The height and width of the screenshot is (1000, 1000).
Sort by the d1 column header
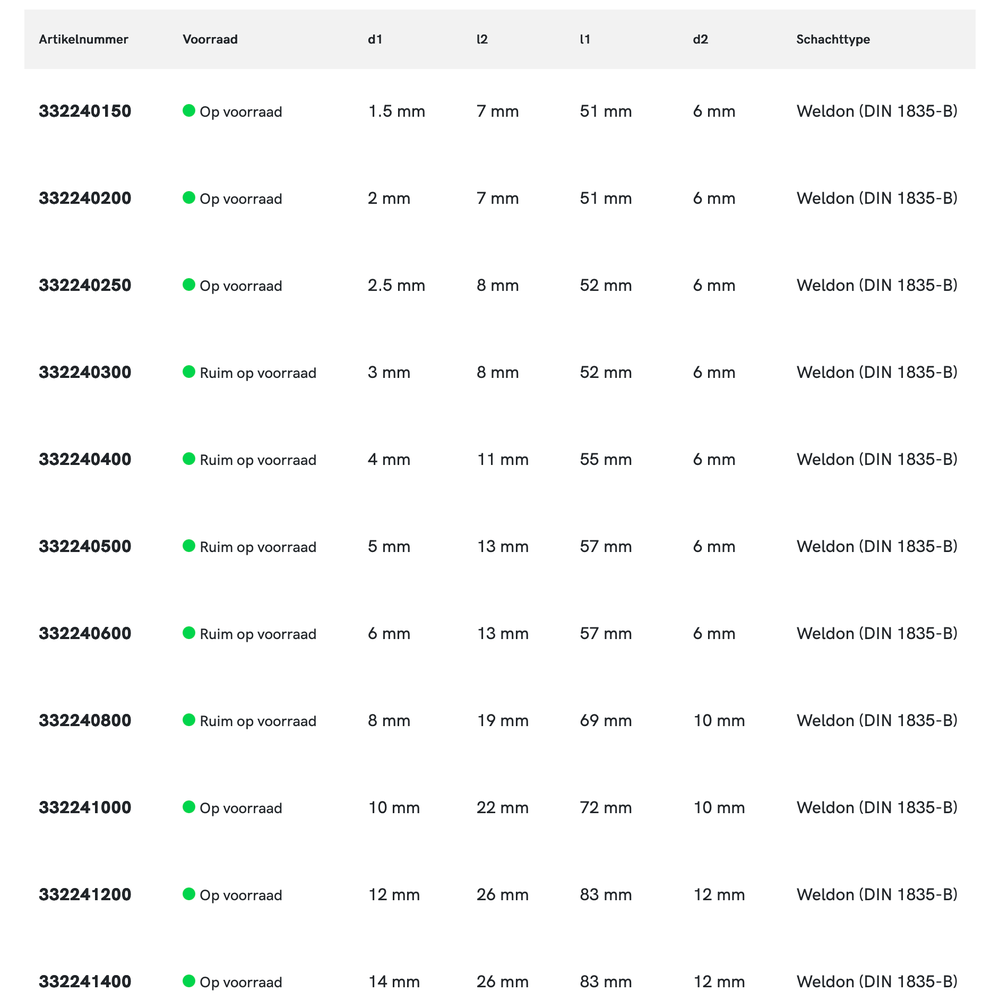[375, 39]
